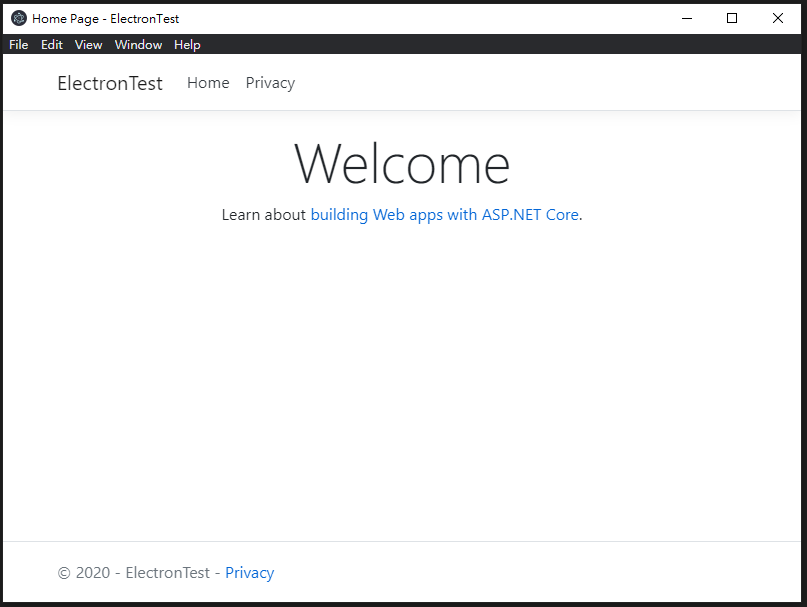Screen dimensions: 807x607
Task: Click the 2020 year in the footer
Action: coord(93,573)
